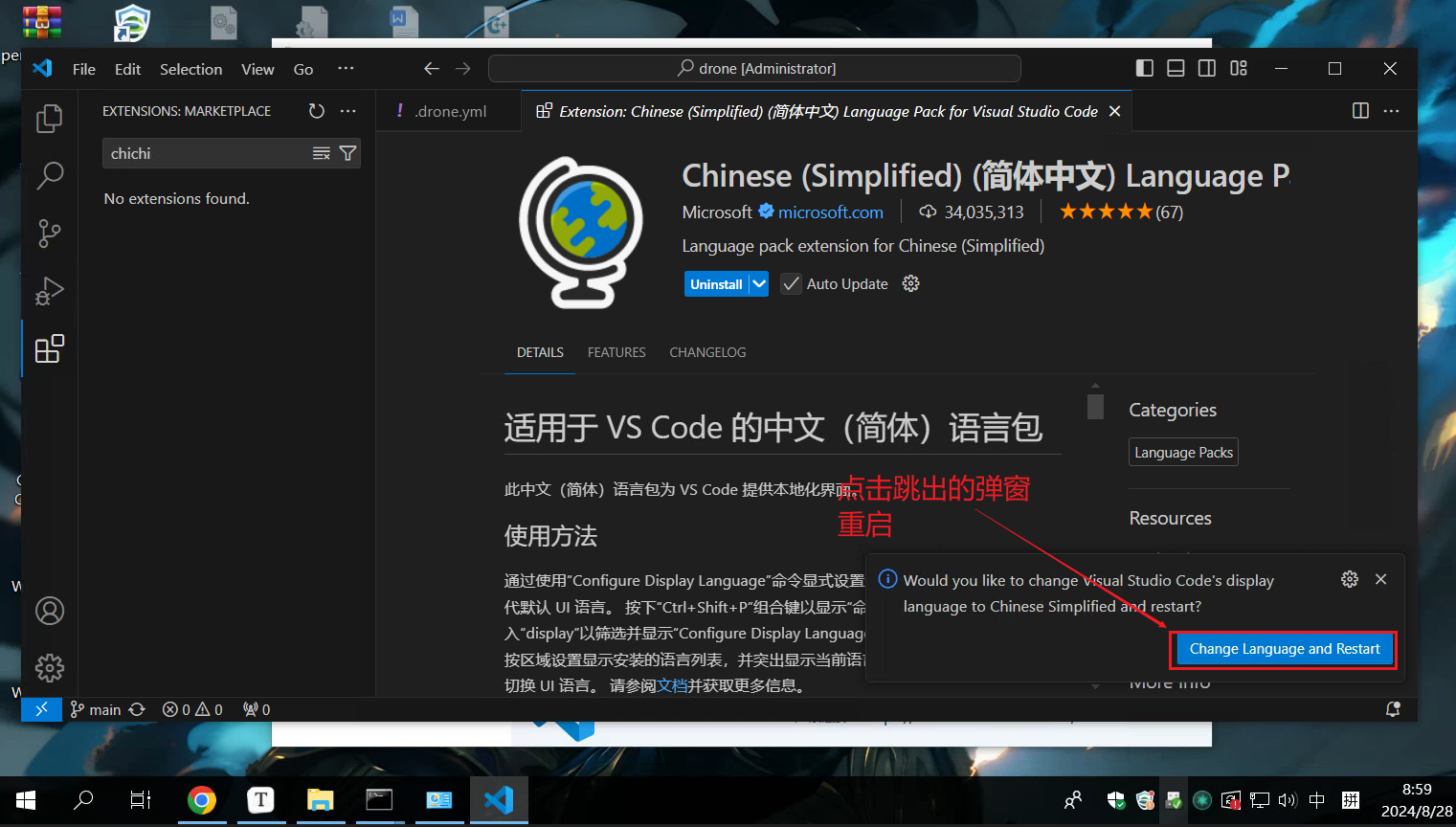Switch to the CHANGELOG tab

coord(707,352)
